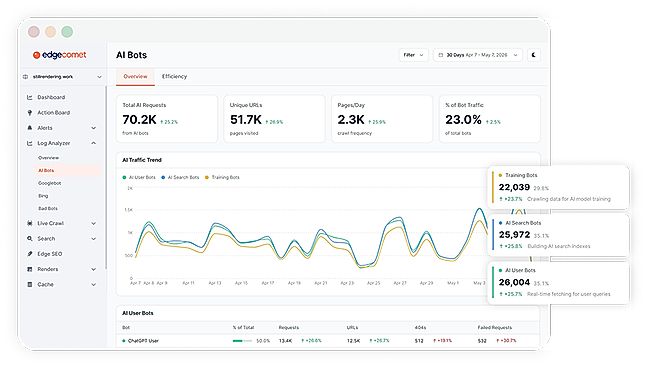Screen dimensions: 647x368
Task: Open the Bad Bots submenu item
Action: (48, 208)
